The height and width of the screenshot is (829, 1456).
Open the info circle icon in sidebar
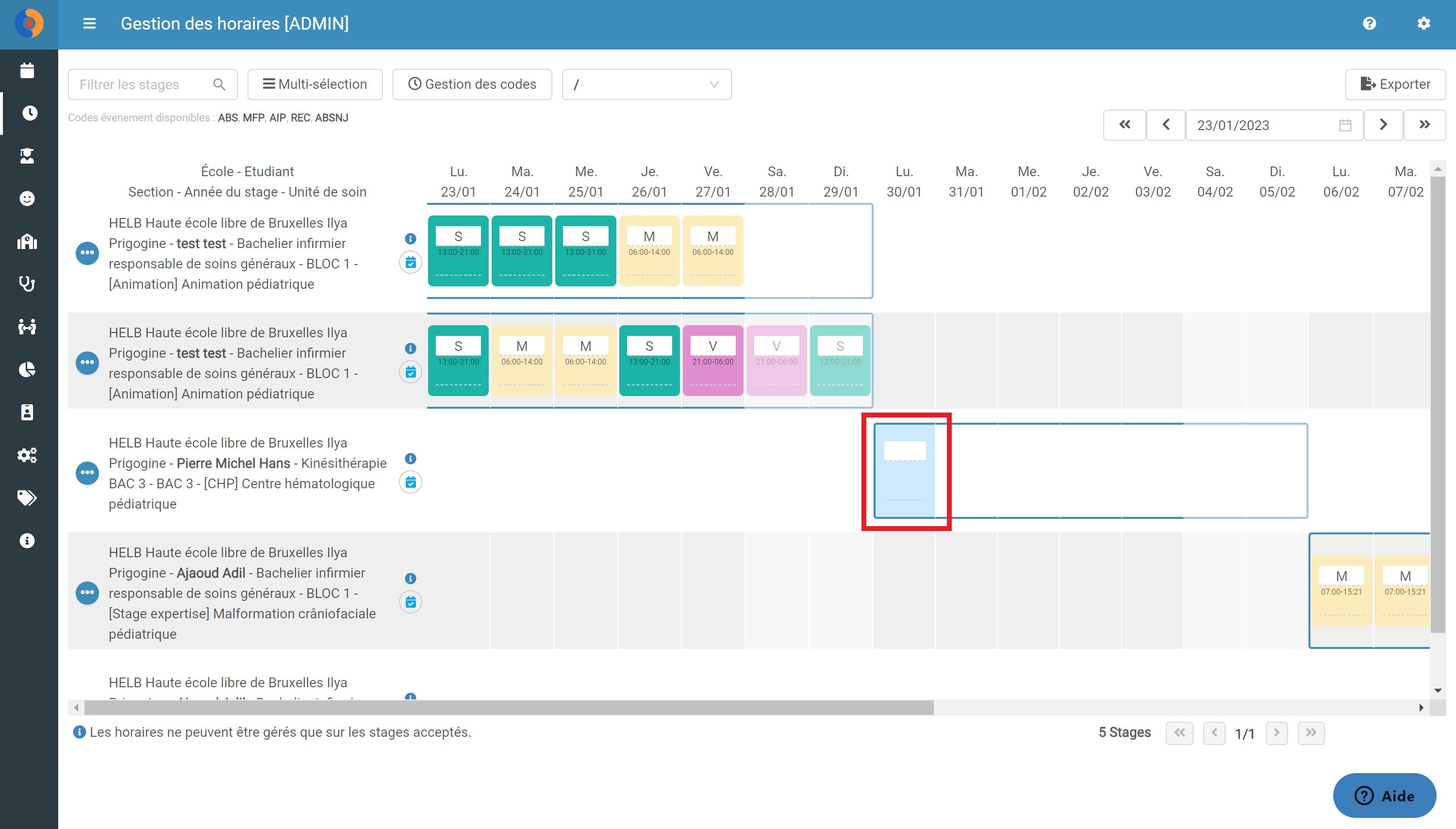(x=27, y=540)
